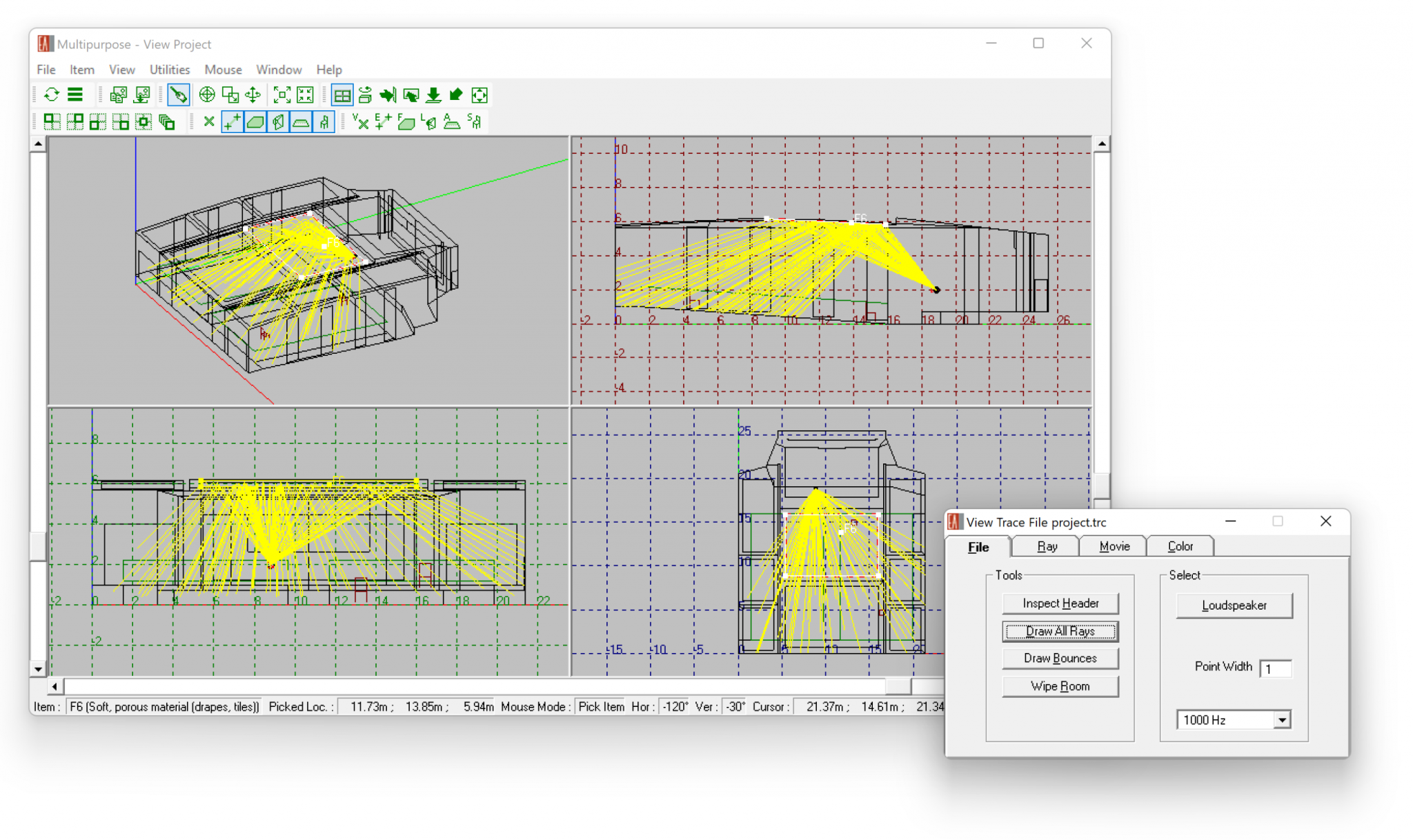Switch to the Ray tab

[1047, 546]
